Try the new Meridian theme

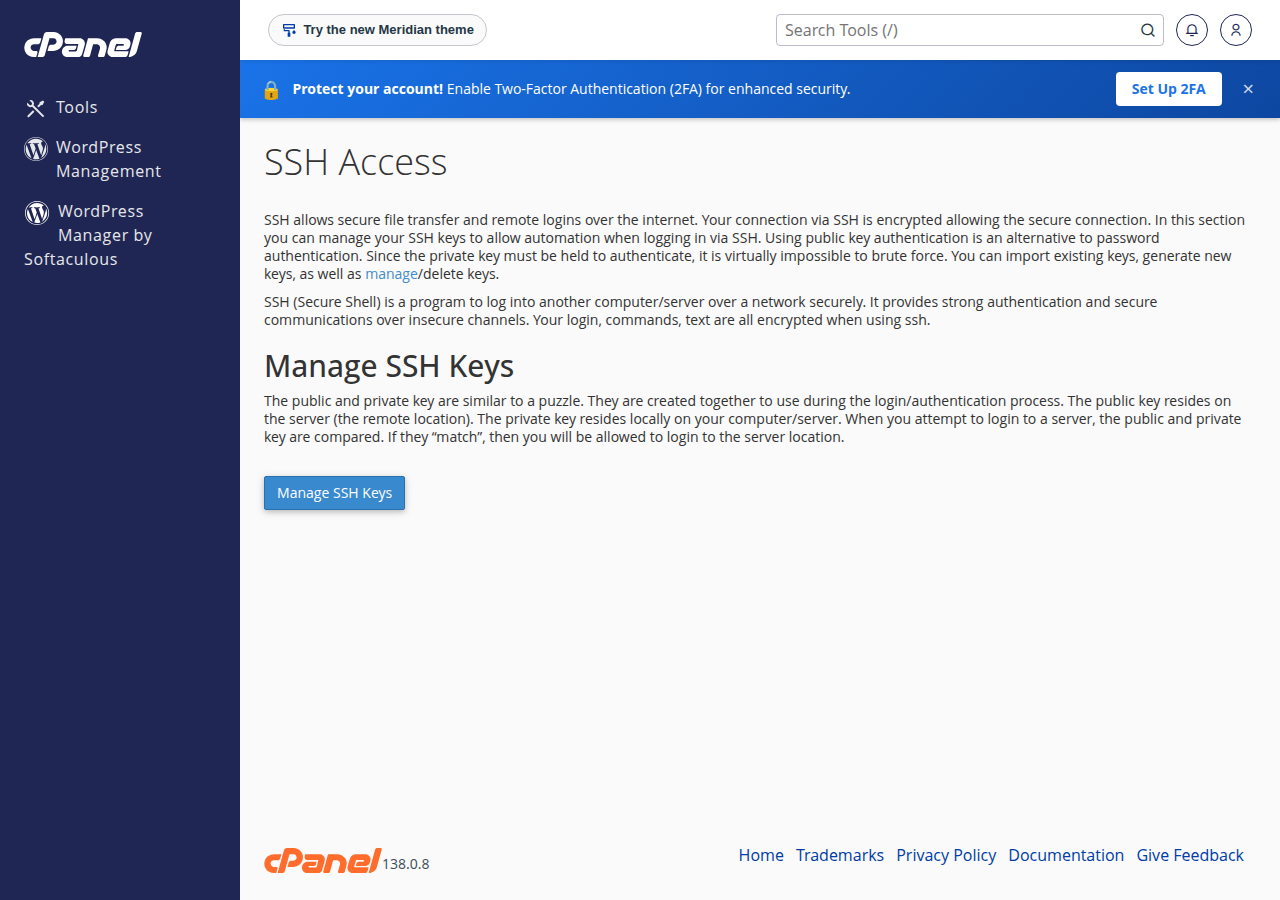tap(377, 30)
